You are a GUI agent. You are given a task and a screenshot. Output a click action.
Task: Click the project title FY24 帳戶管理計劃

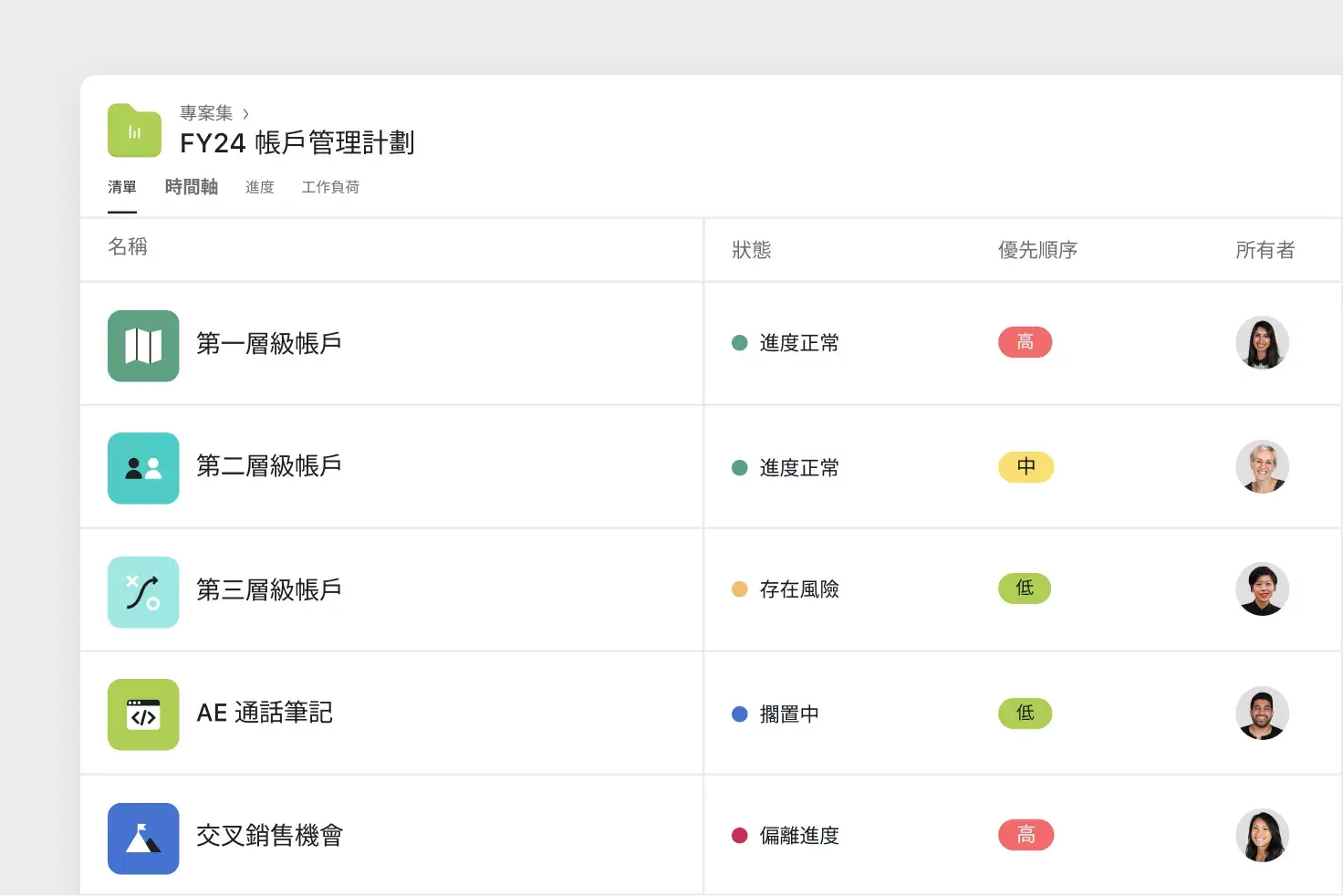(297, 143)
